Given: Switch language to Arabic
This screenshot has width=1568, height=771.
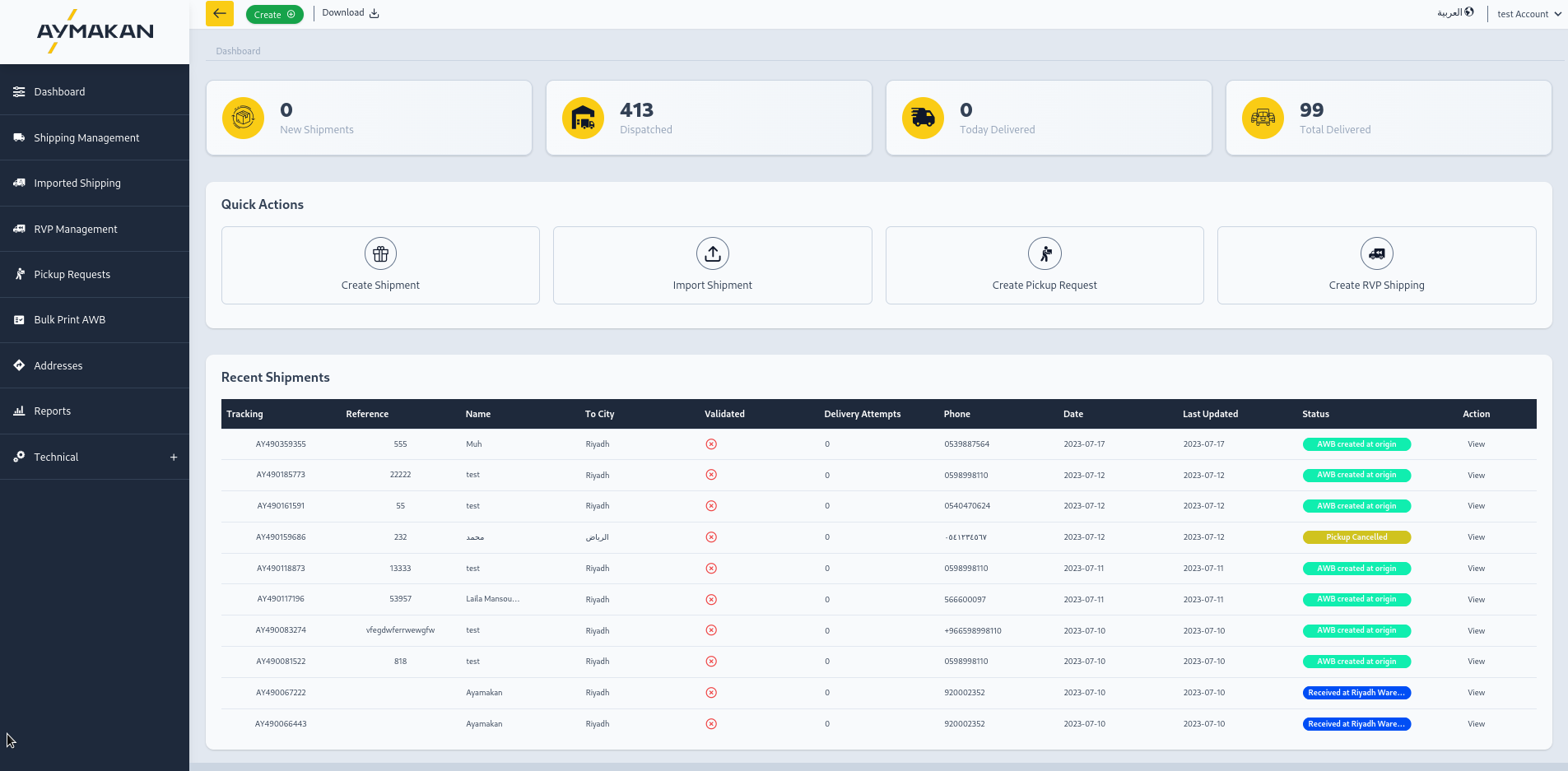Looking at the screenshot, I should (x=1454, y=13).
